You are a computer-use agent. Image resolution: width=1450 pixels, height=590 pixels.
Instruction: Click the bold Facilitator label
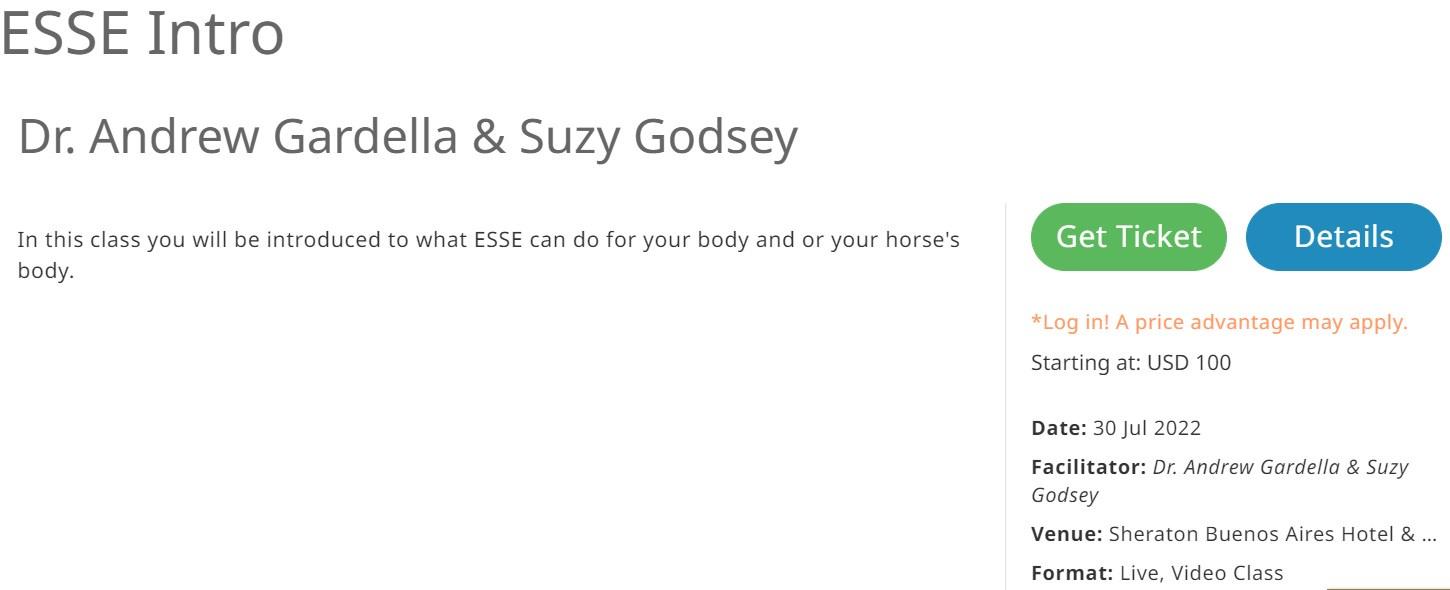pos(1088,467)
